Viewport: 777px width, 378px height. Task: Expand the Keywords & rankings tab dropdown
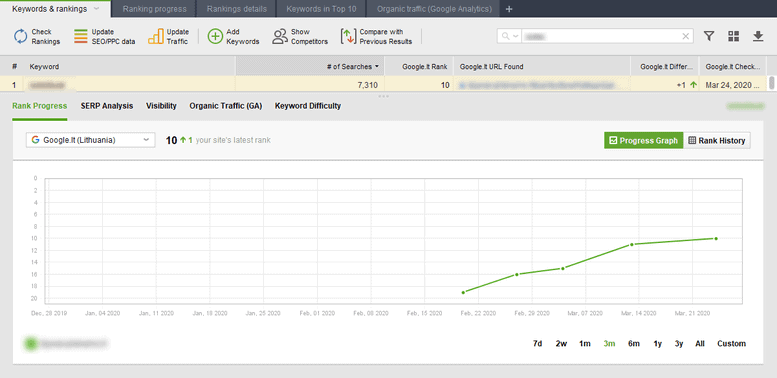pos(96,9)
